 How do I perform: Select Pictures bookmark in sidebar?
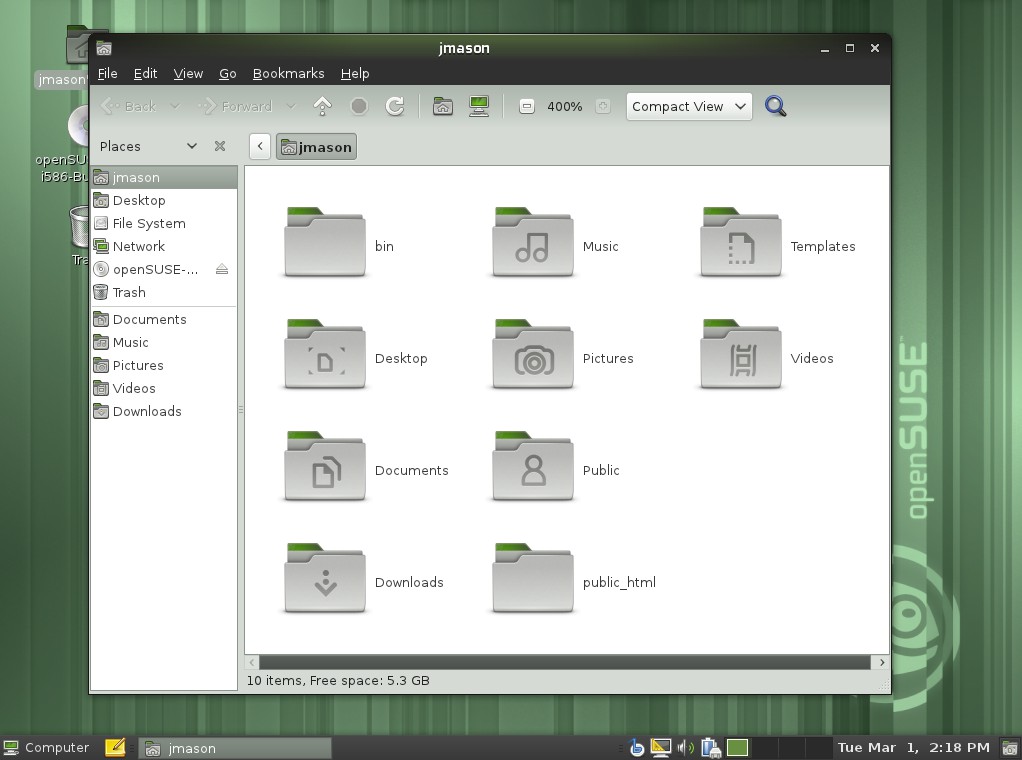point(164,365)
